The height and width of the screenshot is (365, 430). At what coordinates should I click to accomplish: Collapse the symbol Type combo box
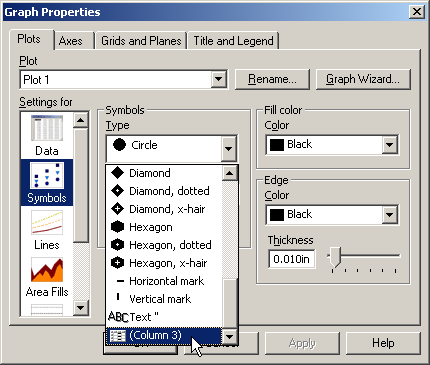pos(228,148)
